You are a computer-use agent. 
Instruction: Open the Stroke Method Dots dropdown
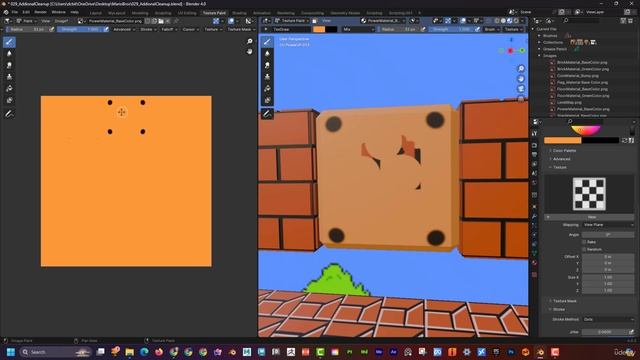click(608, 319)
